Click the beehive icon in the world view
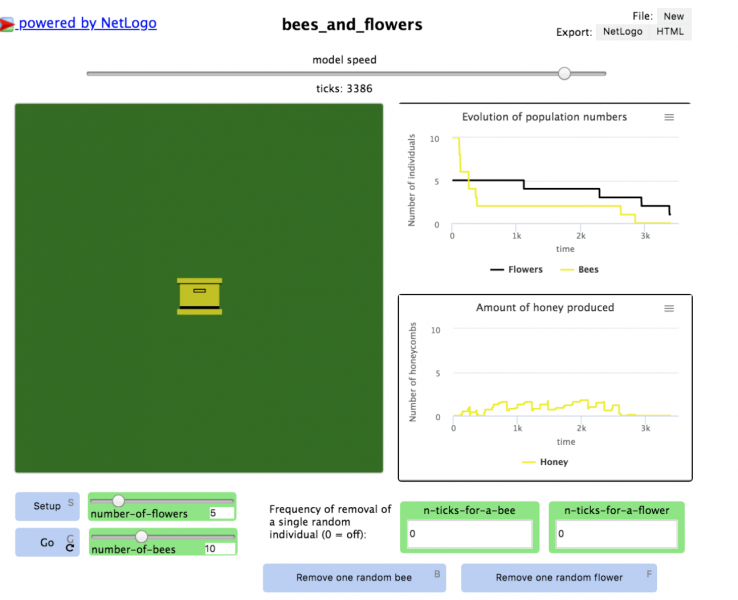 (x=199, y=296)
